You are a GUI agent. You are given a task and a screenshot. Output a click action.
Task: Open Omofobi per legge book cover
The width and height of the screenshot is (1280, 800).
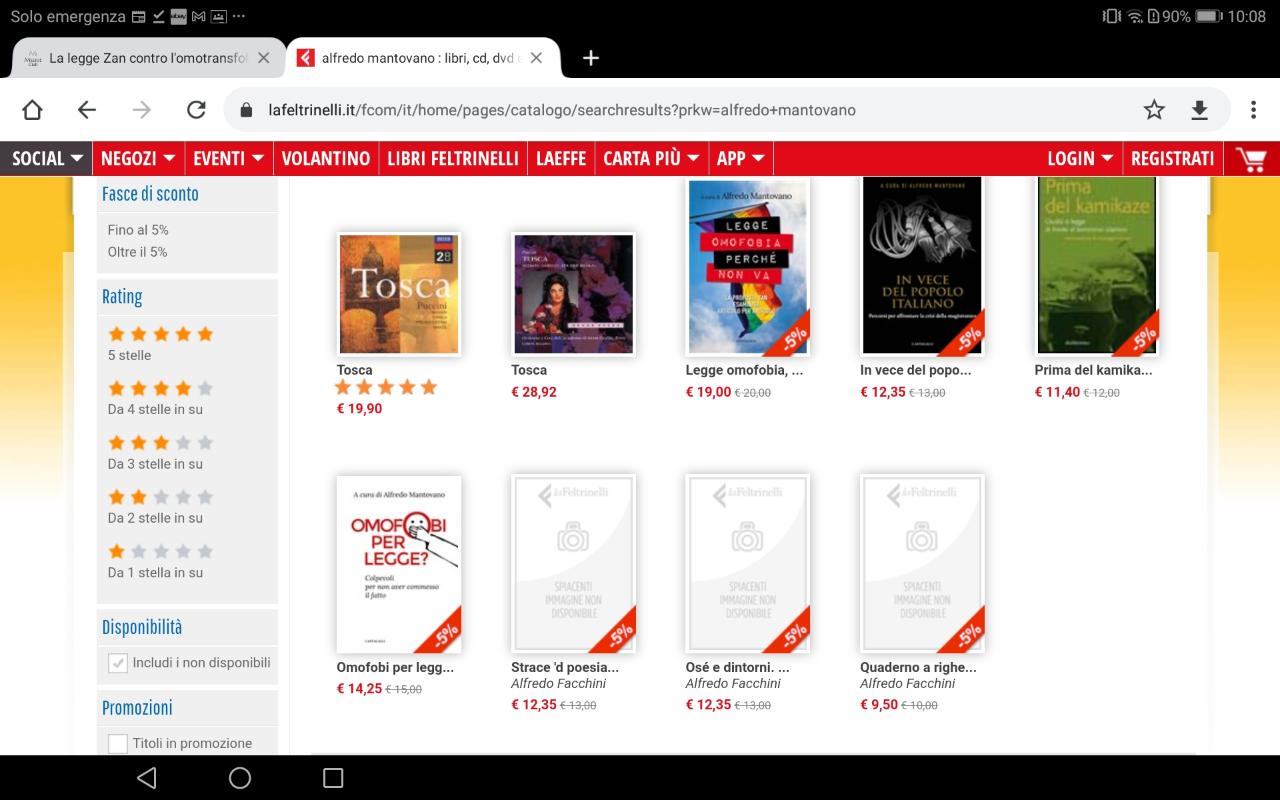point(399,564)
